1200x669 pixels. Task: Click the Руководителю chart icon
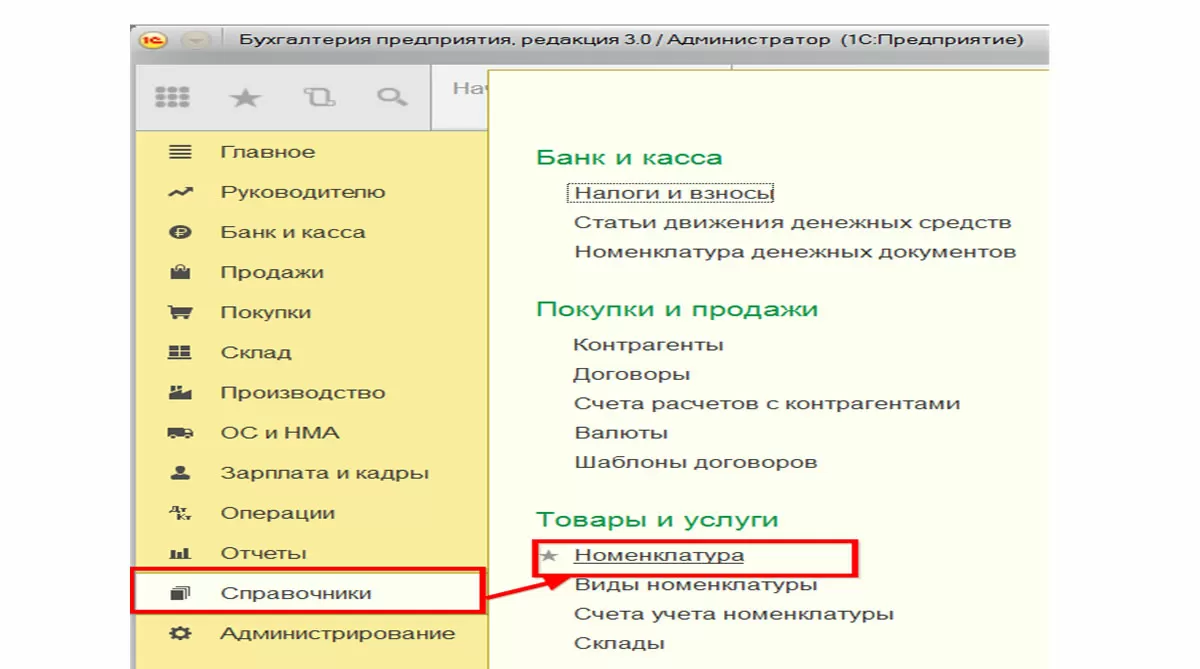pyautogui.click(x=180, y=192)
